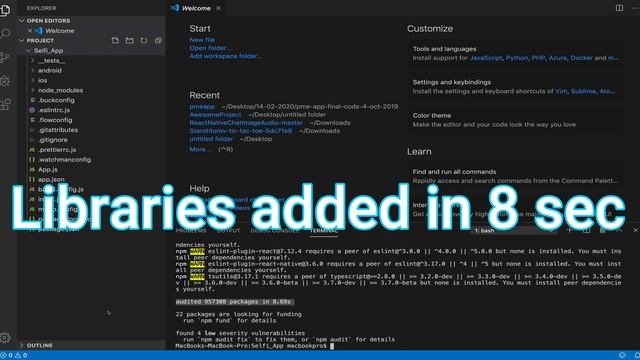Install JavaScript language support link
This screenshot has height=360, width=640.
pyautogui.click(x=486, y=58)
